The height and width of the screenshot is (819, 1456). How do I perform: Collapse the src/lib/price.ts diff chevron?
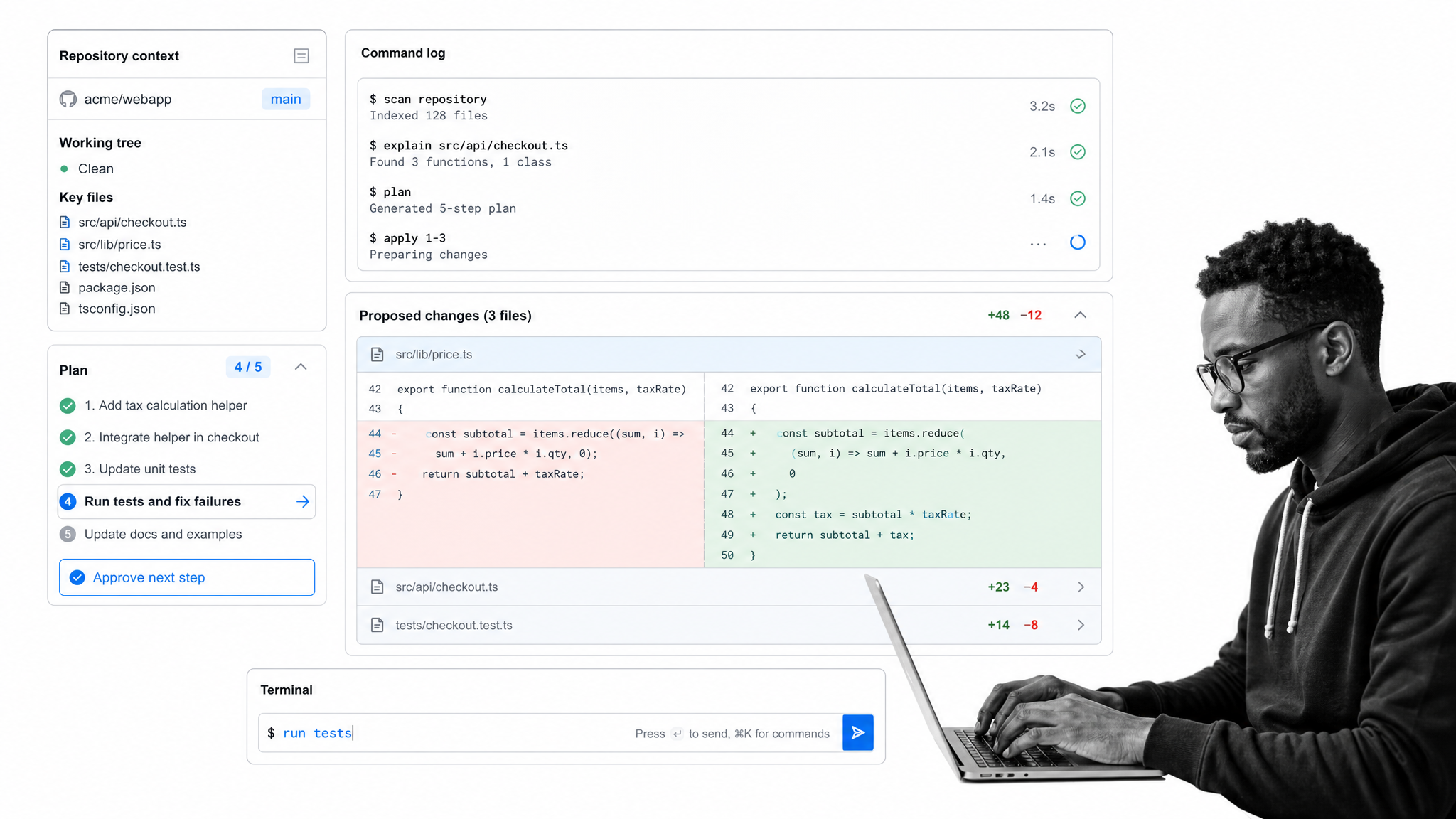click(x=1081, y=354)
